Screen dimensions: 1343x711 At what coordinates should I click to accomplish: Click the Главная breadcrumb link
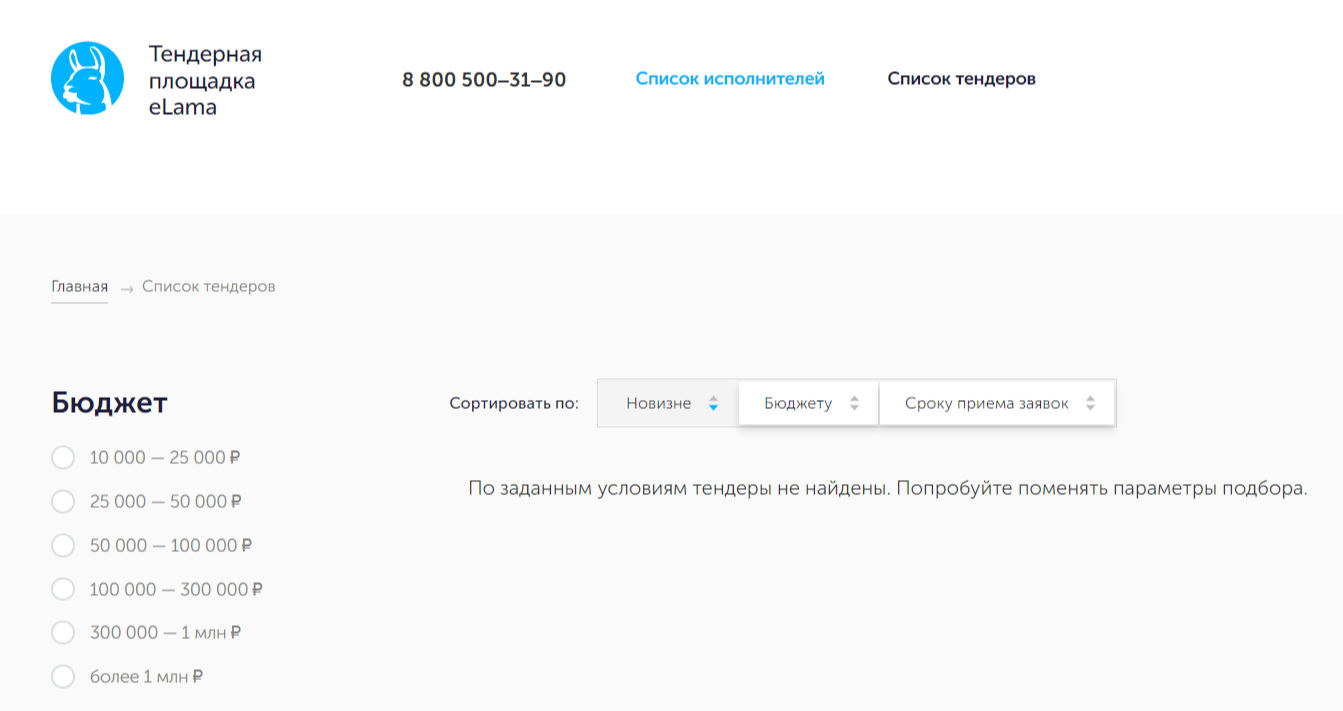tap(79, 285)
